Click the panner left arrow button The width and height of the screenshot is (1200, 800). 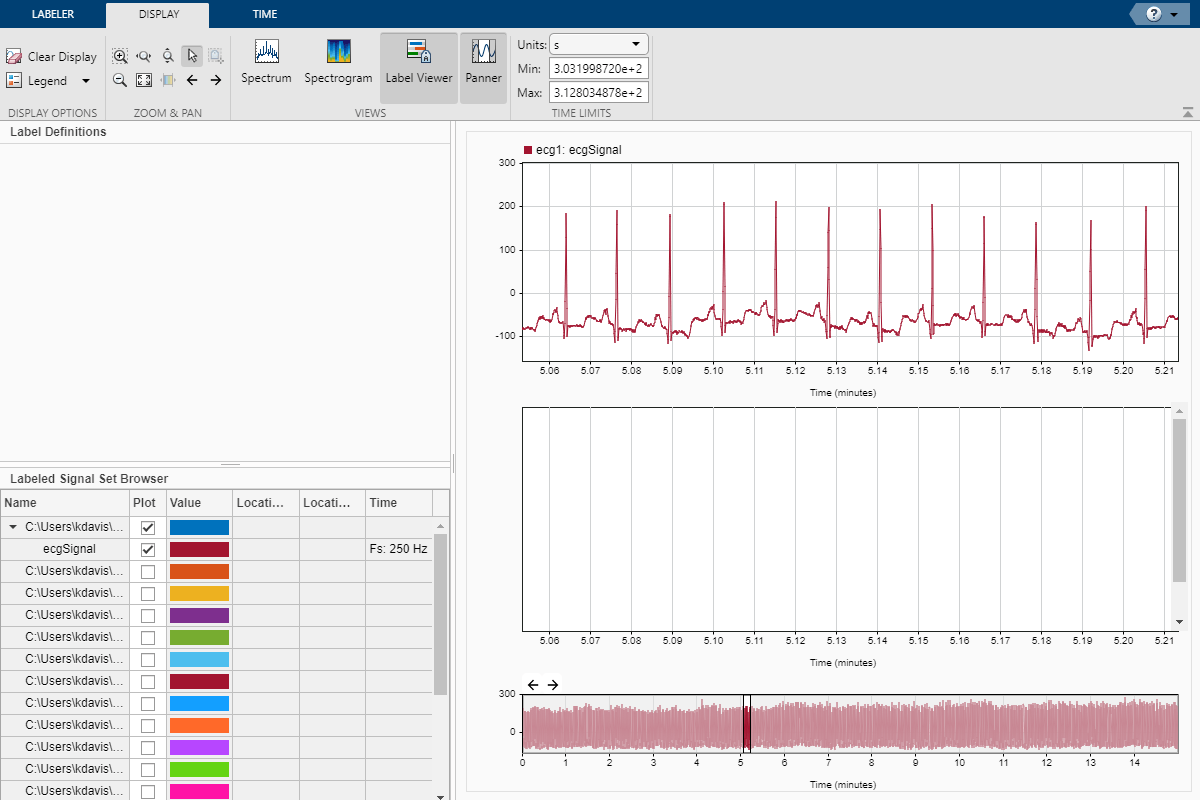532,684
